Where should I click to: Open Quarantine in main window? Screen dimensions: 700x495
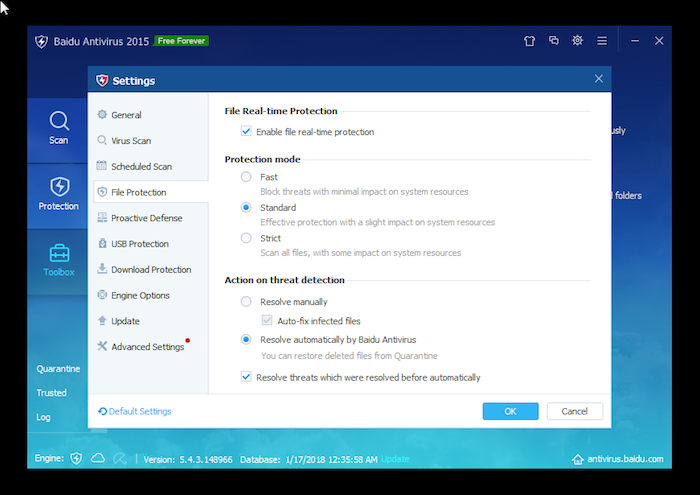click(x=58, y=369)
